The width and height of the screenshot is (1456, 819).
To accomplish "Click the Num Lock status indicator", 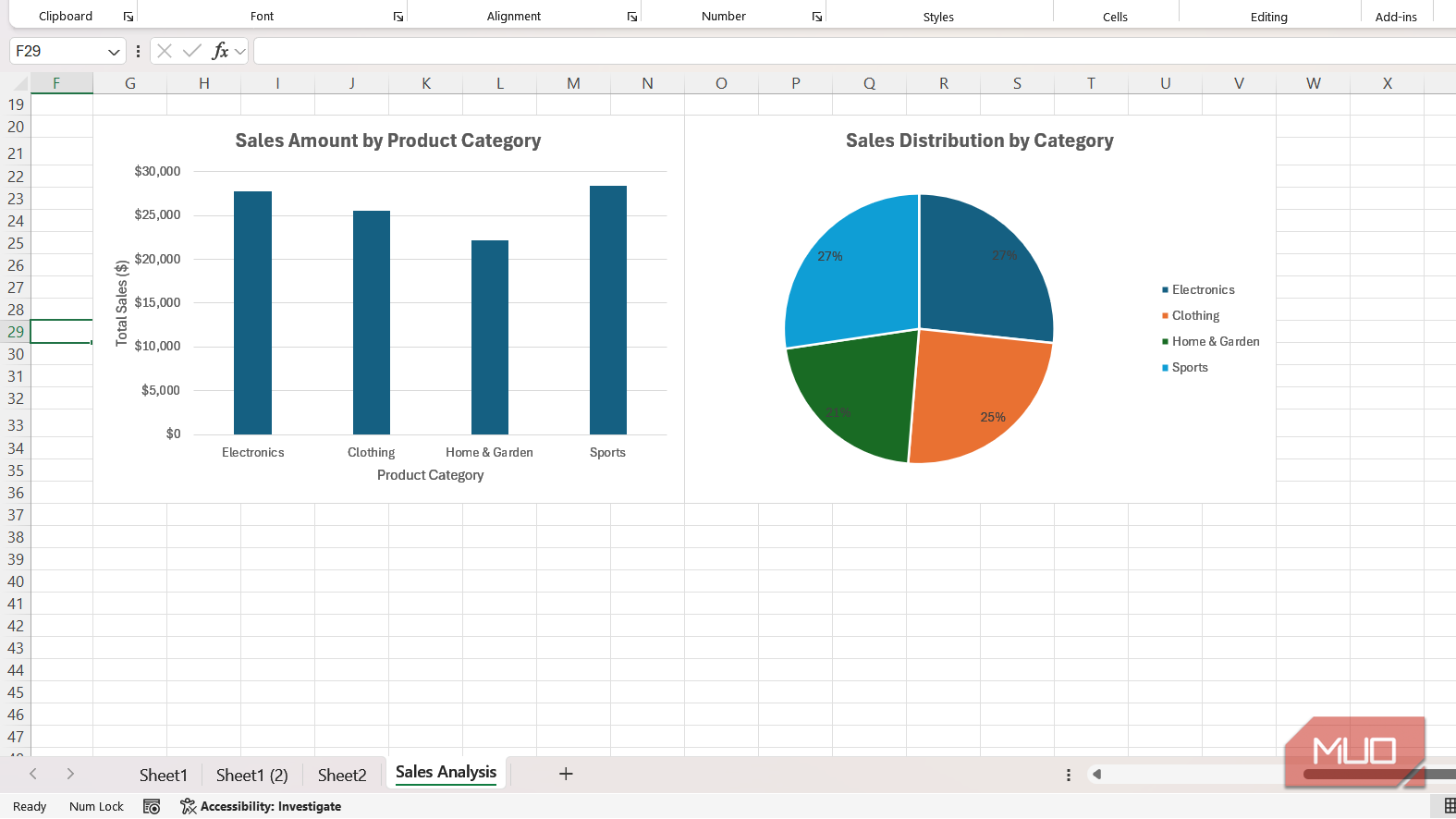I will [96, 806].
